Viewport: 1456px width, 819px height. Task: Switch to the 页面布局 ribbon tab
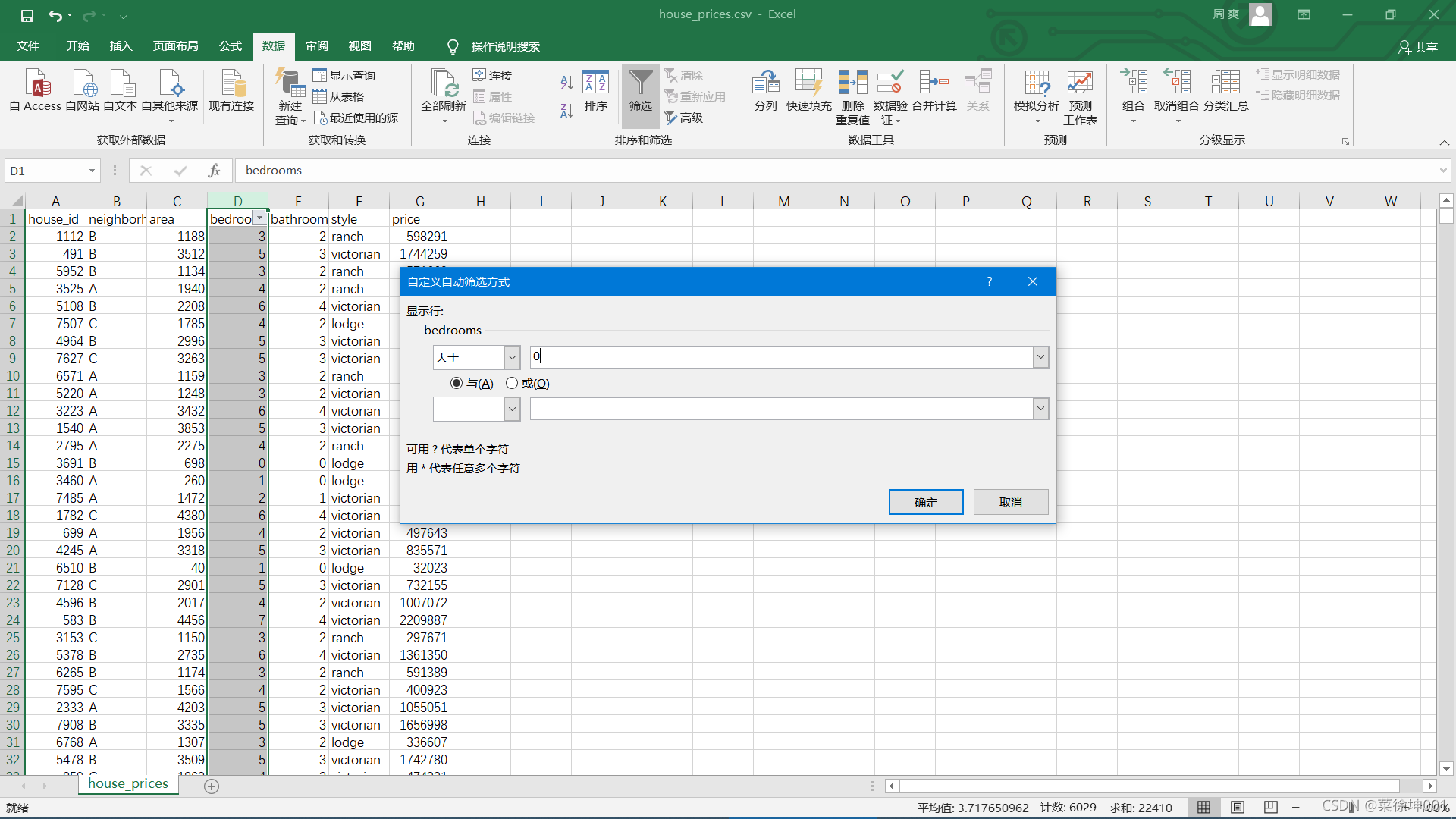coord(176,46)
